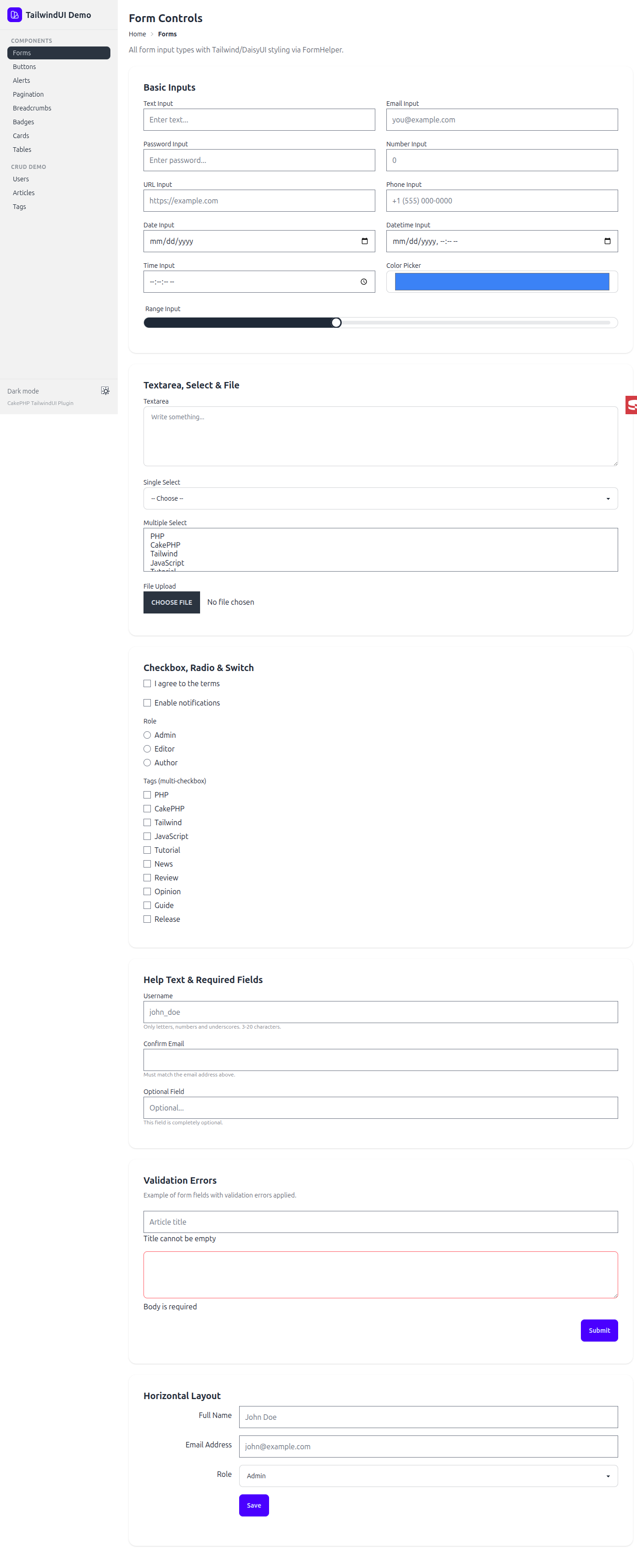This screenshot has width=637, height=1568.
Task: Select Users under CRUD Demo
Action: tap(21, 179)
